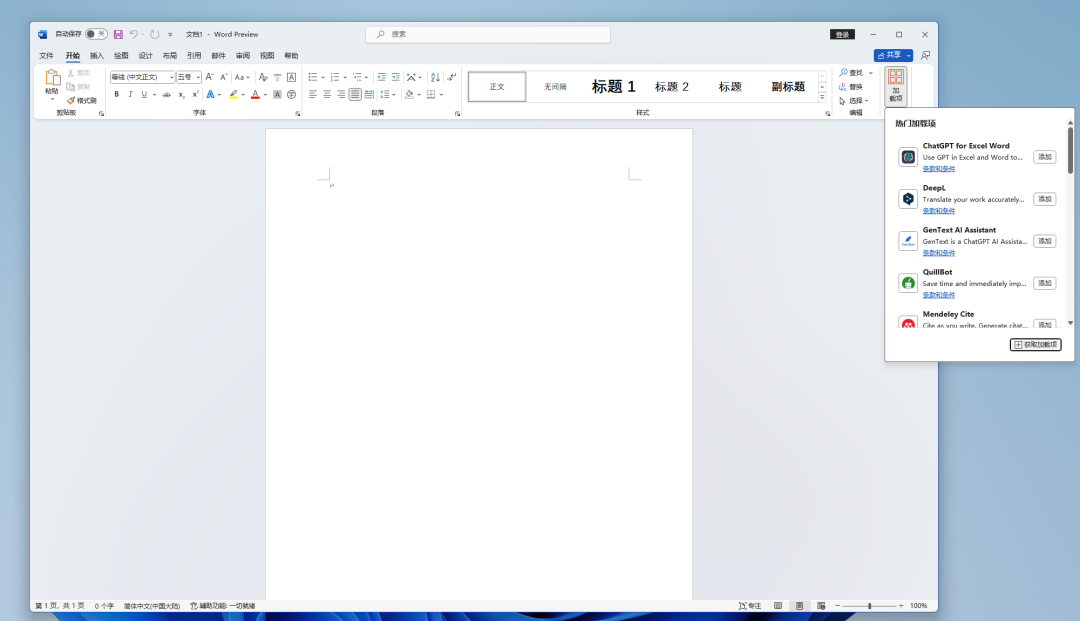This screenshot has width=1080, height=621.
Task: Toggle the AutoSave (自动保存) switch
Action: tap(96, 34)
